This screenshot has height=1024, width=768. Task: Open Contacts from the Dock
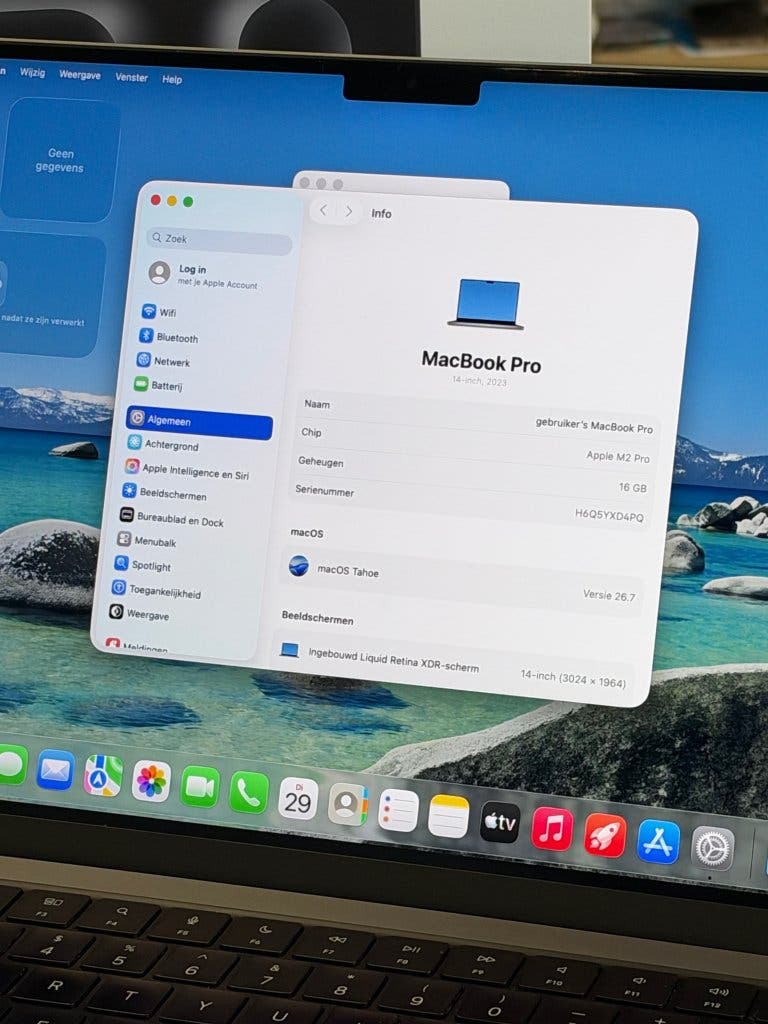pos(348,805)
